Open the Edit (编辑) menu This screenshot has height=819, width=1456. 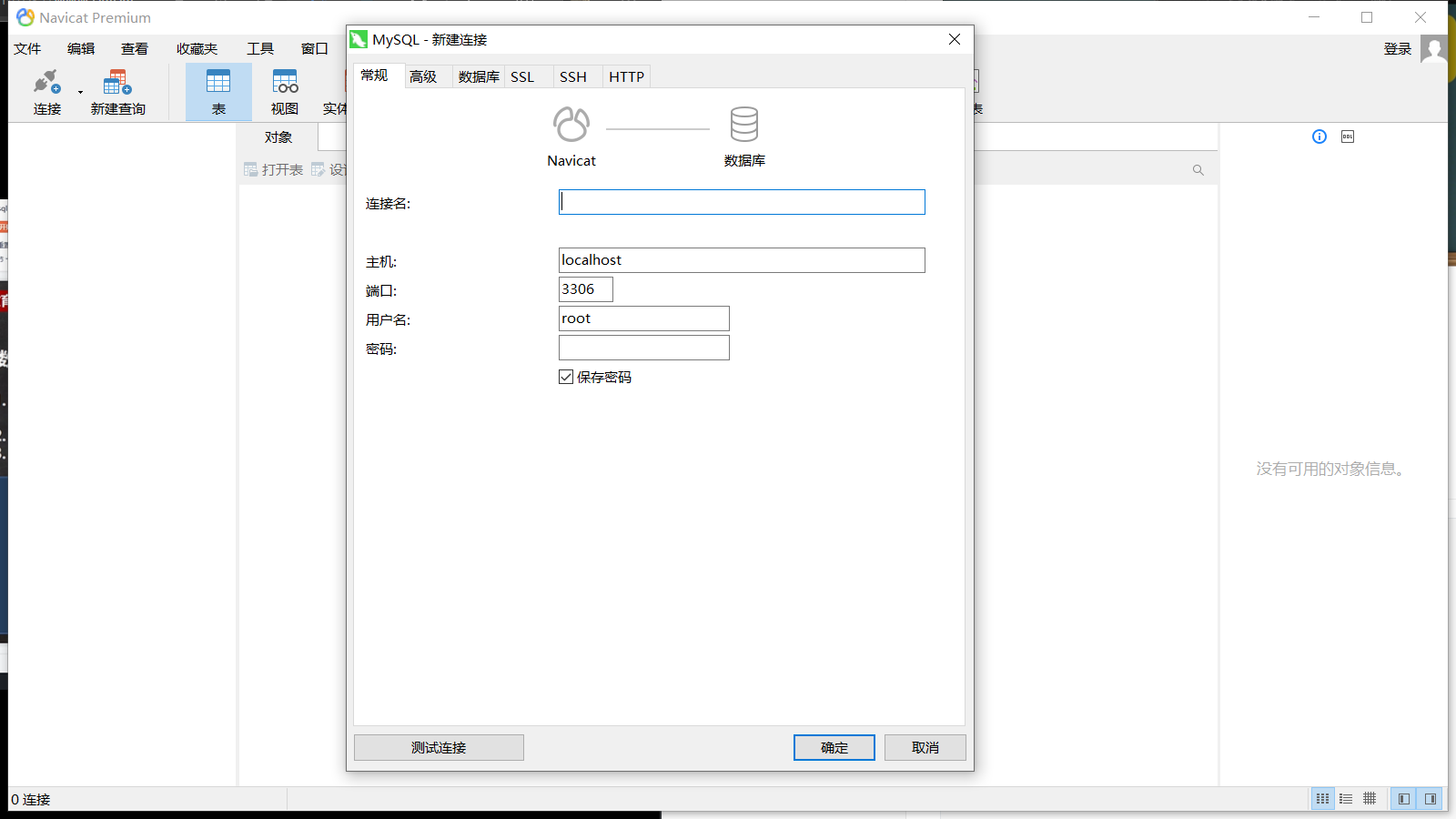pos(81,49)
